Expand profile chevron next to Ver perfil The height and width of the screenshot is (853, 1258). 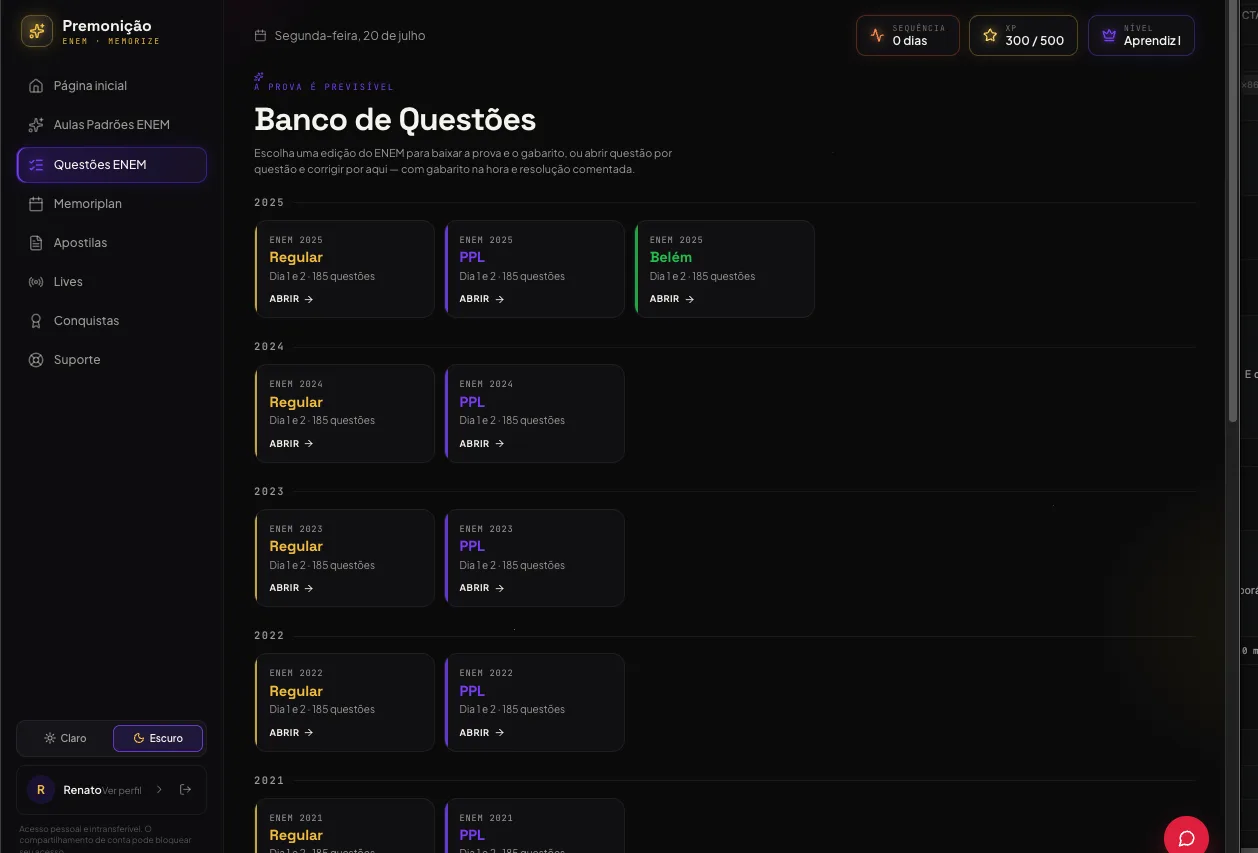[x=159, y=790]
